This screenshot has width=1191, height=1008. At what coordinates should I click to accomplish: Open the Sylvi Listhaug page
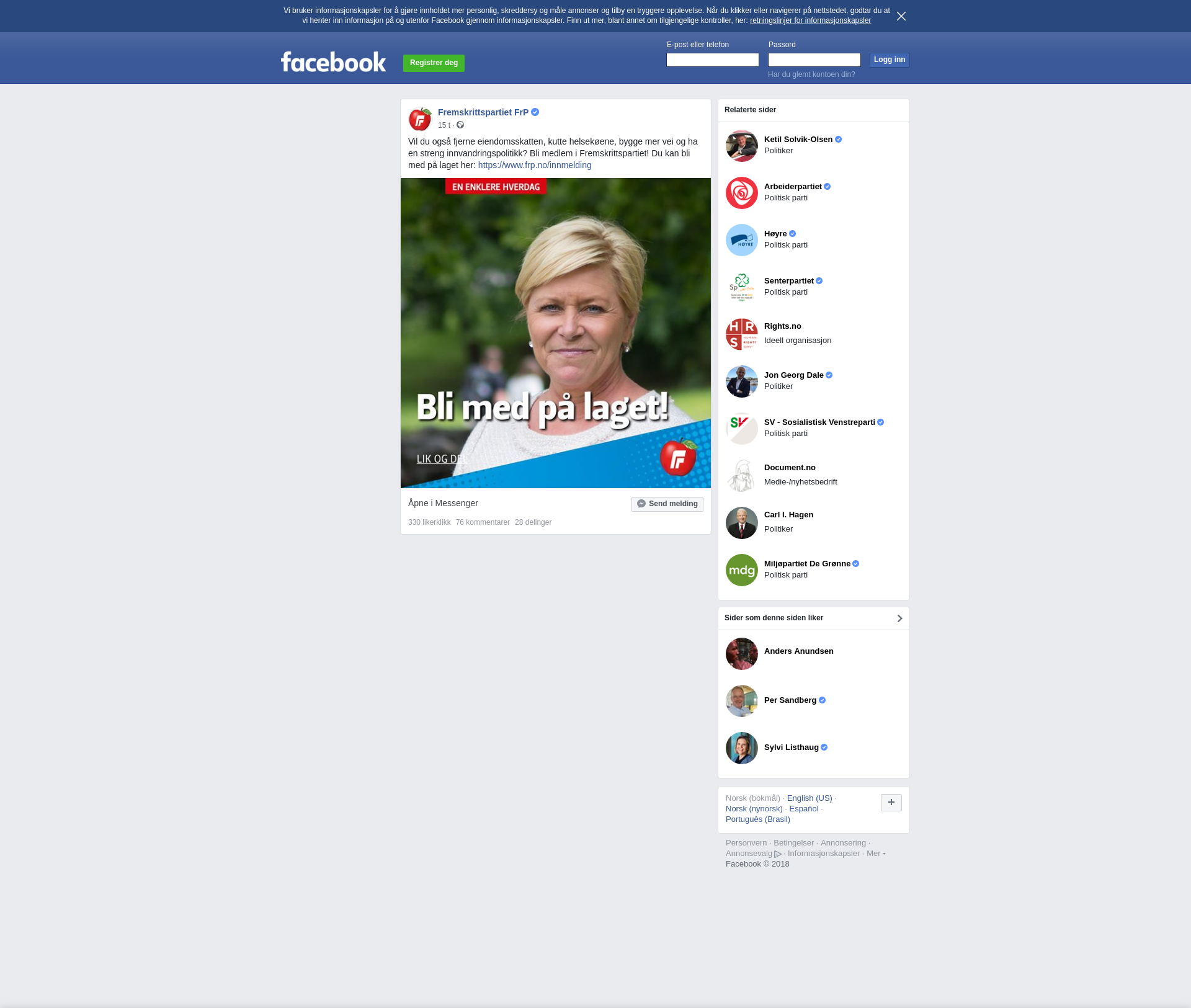pos(792,747)
